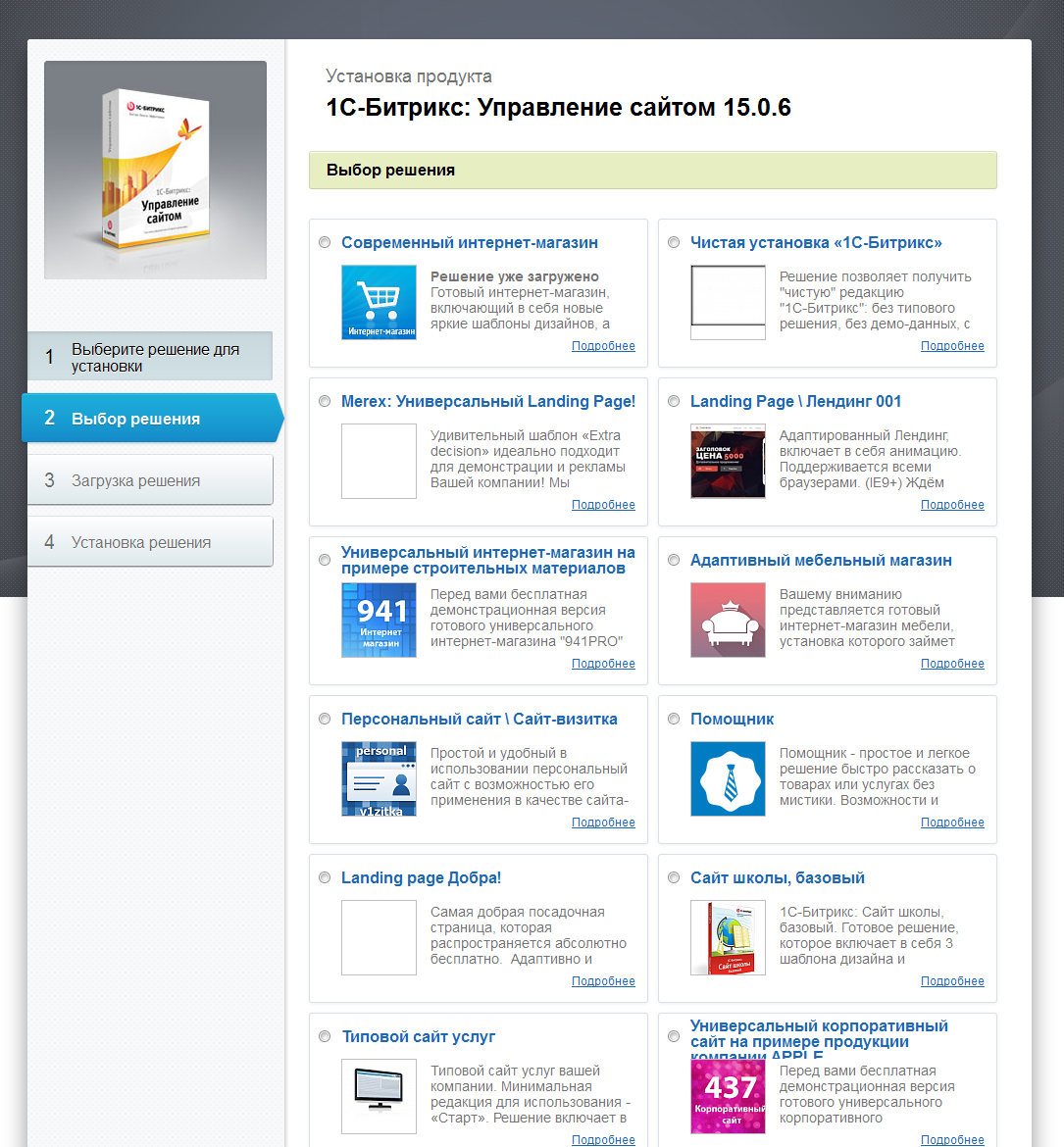Click the Помощник necktie badge icon
Viewport: 1064px width, 1147px height.
728,778
